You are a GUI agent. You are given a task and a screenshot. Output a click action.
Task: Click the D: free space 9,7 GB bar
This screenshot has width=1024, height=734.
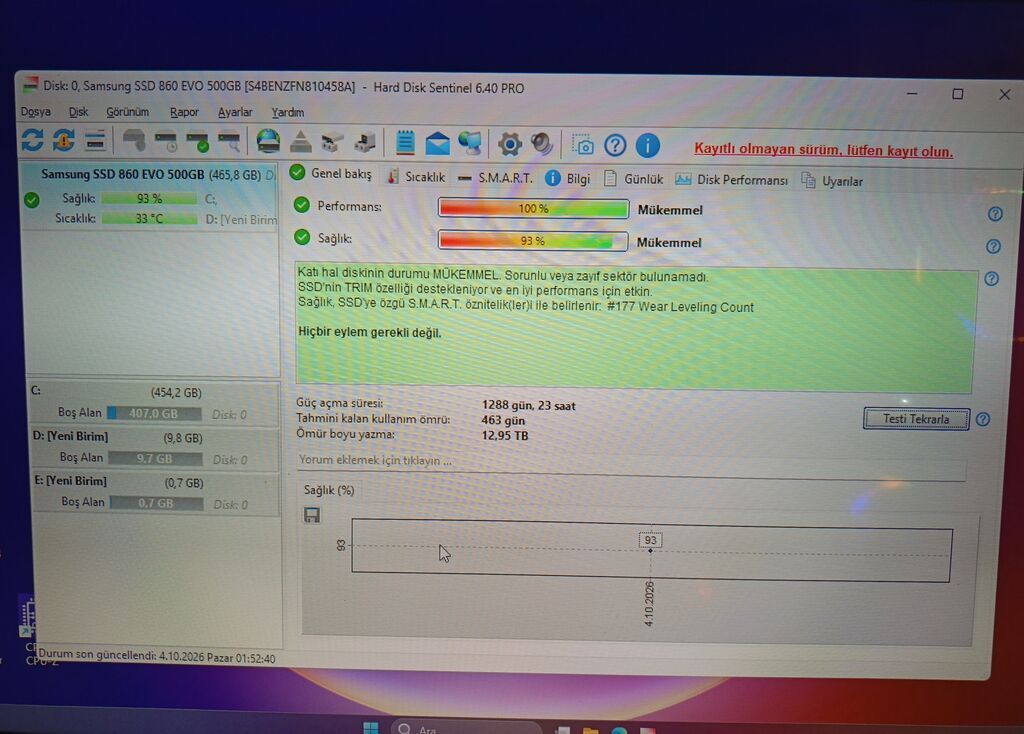pyautogui.click(x=155, y=458)
